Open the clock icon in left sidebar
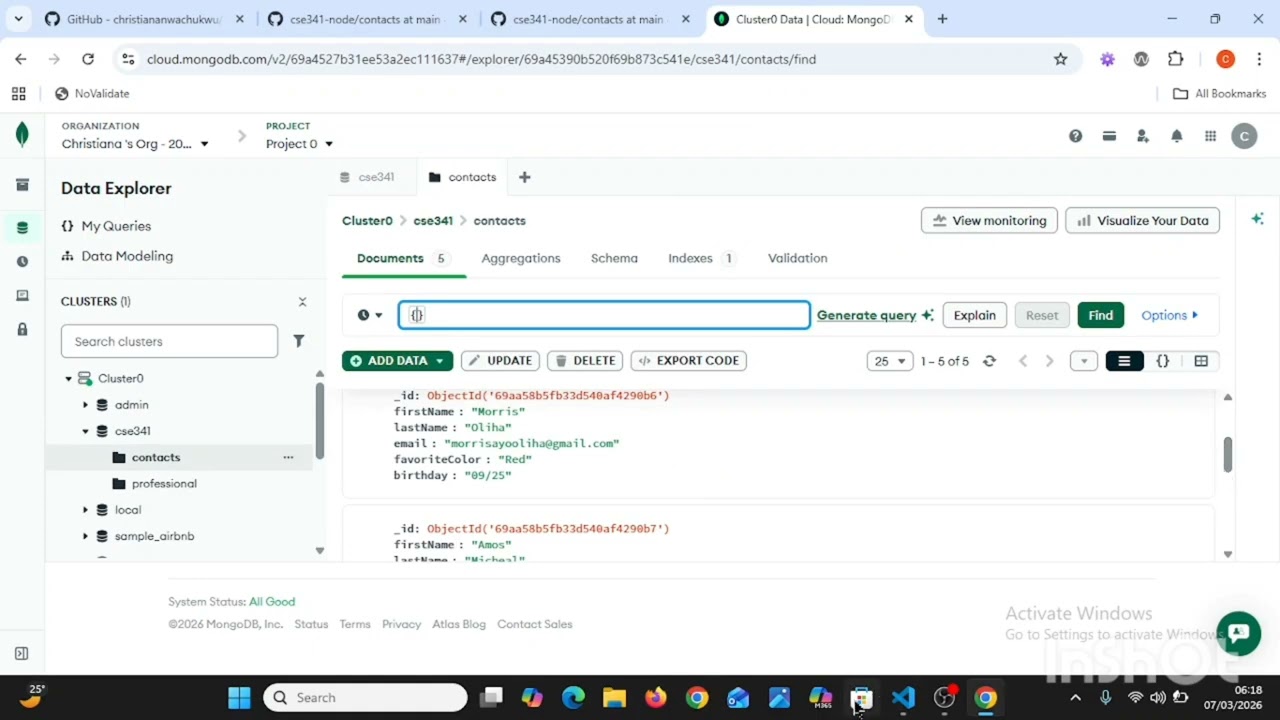Viewport: 1280px width, 720px height. [22, 262]
